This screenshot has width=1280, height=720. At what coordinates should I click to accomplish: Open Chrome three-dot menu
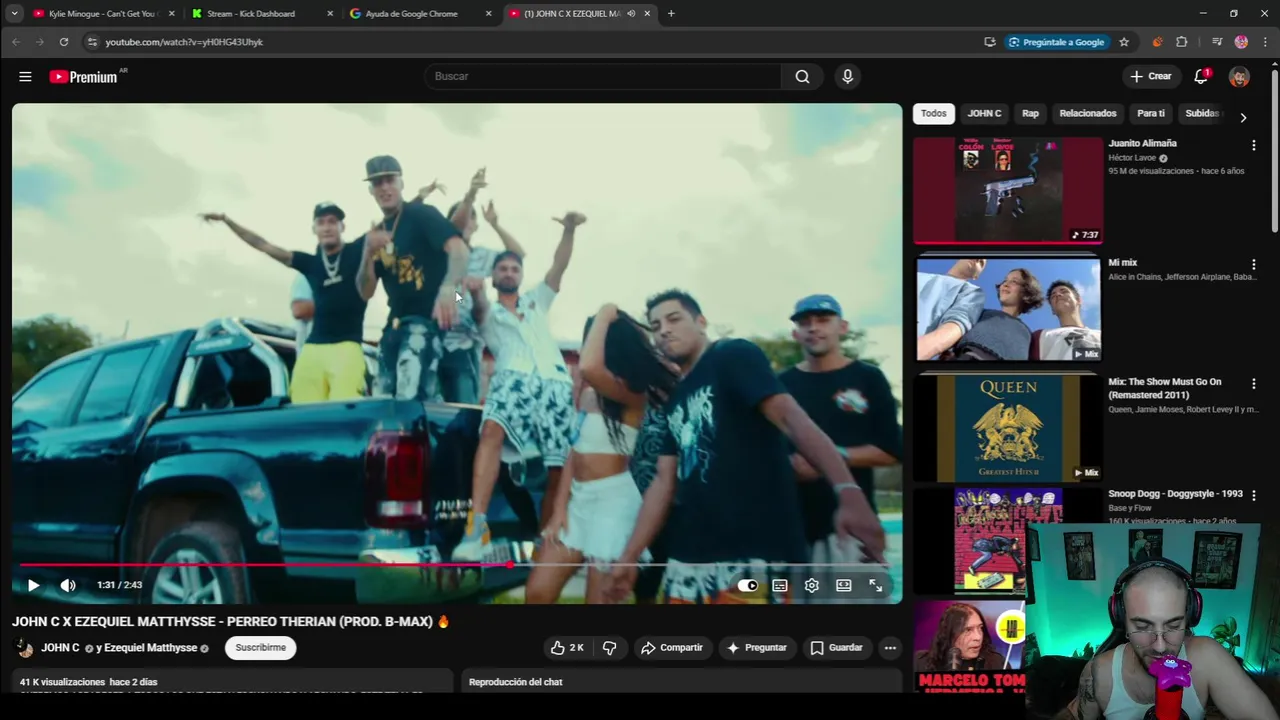click(1265, 42)
